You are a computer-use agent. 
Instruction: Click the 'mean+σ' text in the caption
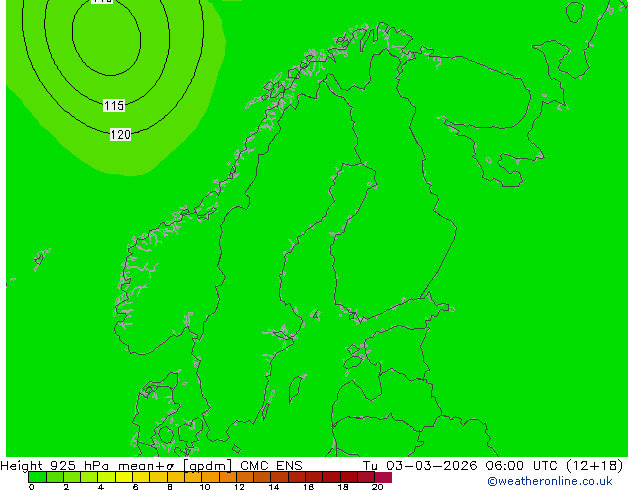pos(146,466)
